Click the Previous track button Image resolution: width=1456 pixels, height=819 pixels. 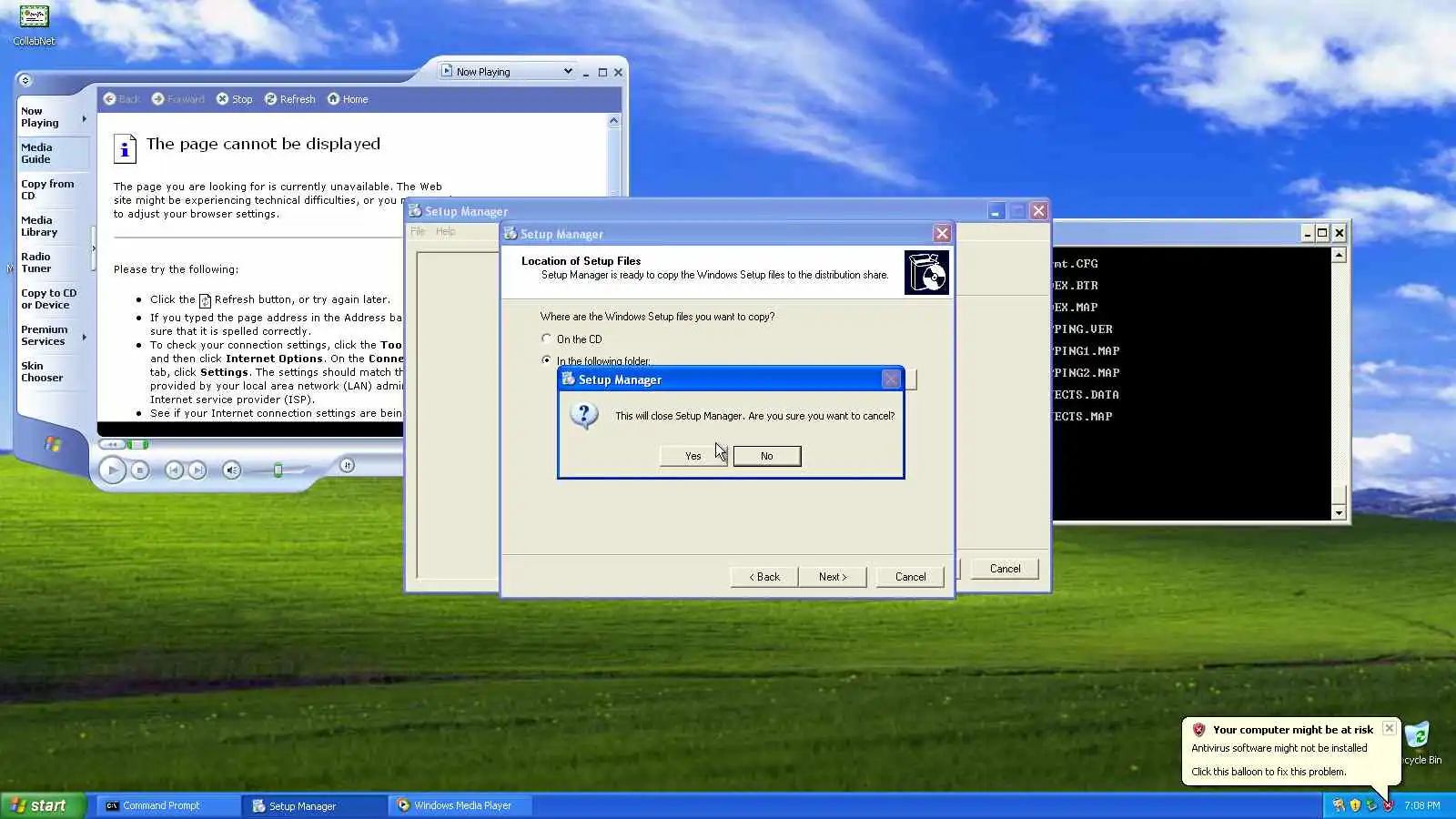(174, 470)
